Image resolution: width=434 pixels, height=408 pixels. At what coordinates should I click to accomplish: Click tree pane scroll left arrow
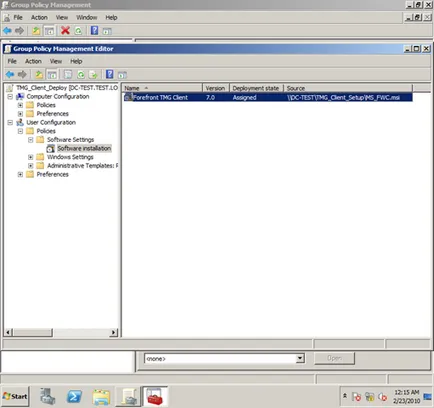9,332
